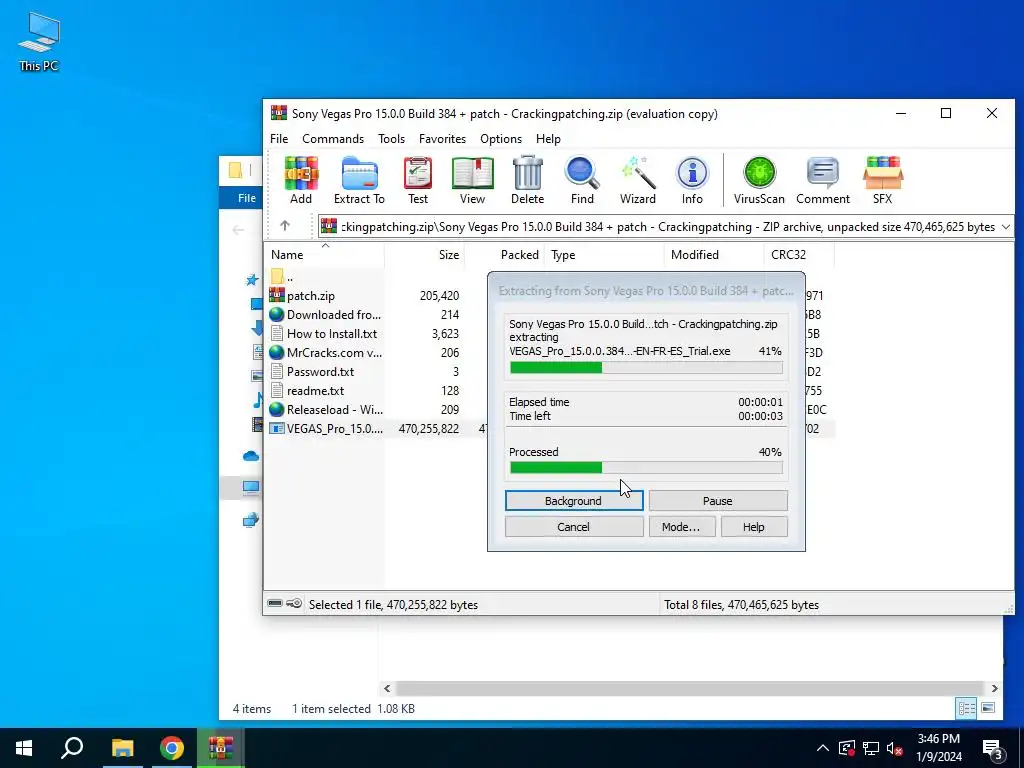
Task: Sort by the Packed column header
Action: coord(504,255)
